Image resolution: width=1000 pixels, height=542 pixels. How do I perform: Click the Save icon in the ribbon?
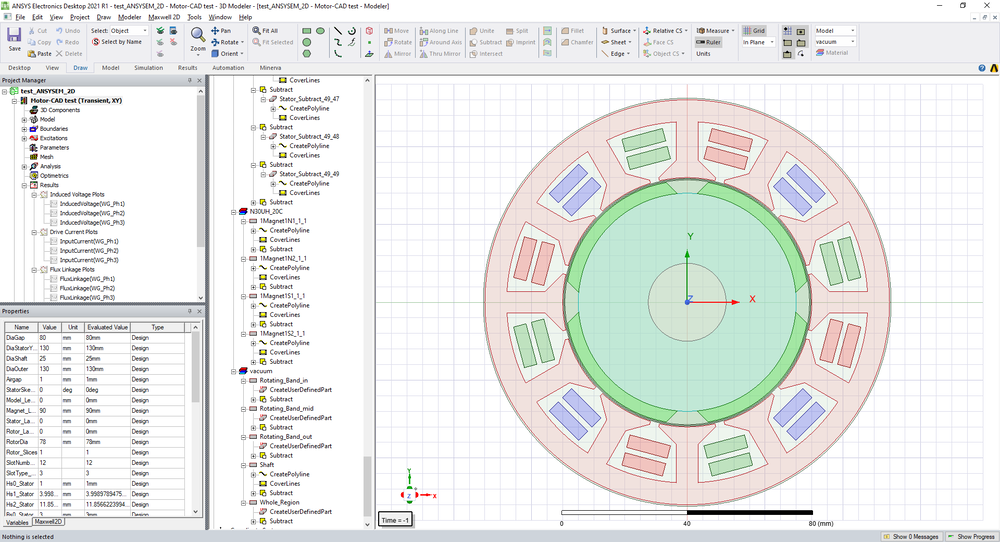click(14, 36)
